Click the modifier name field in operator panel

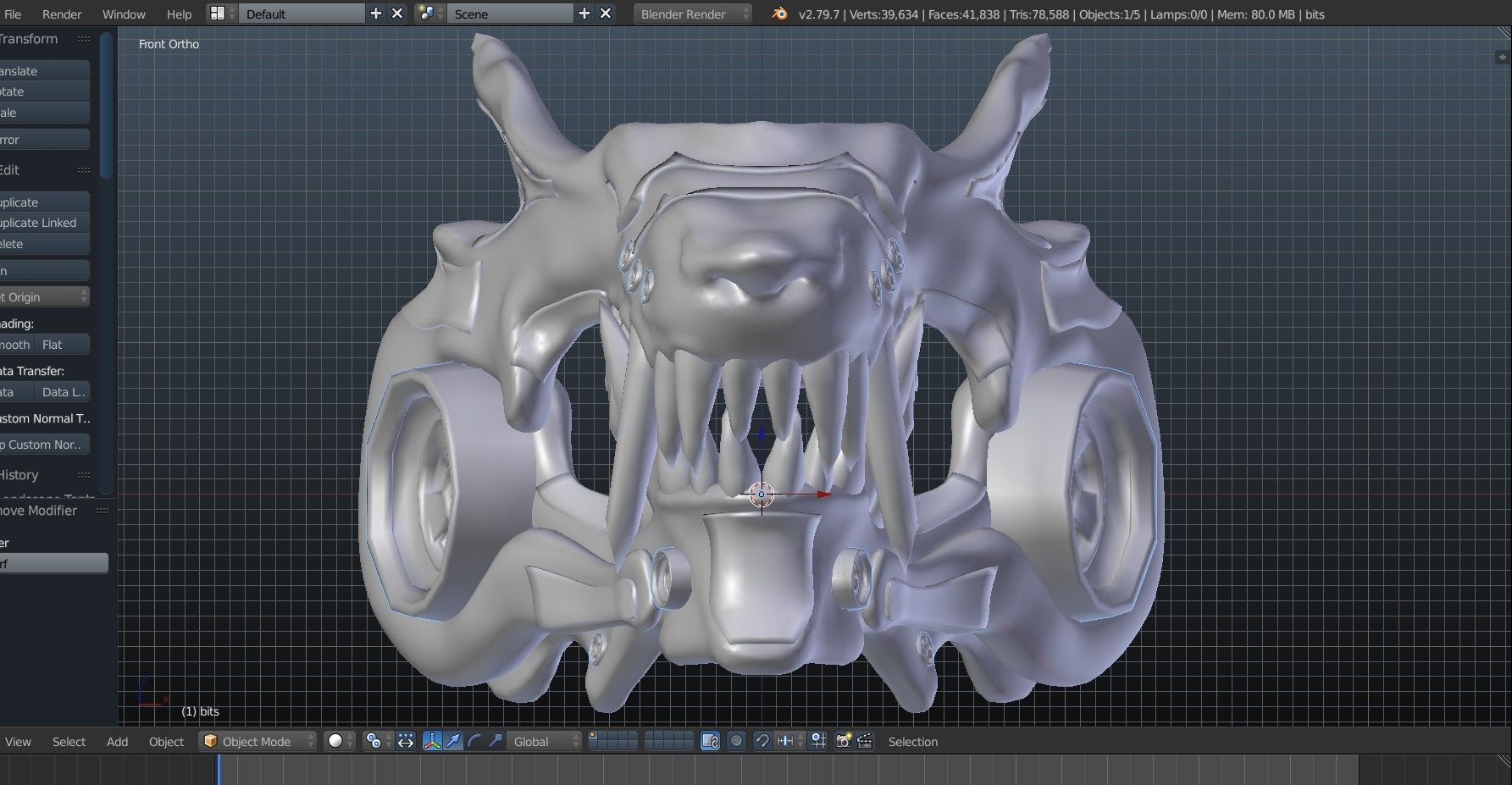click(54, 563)
